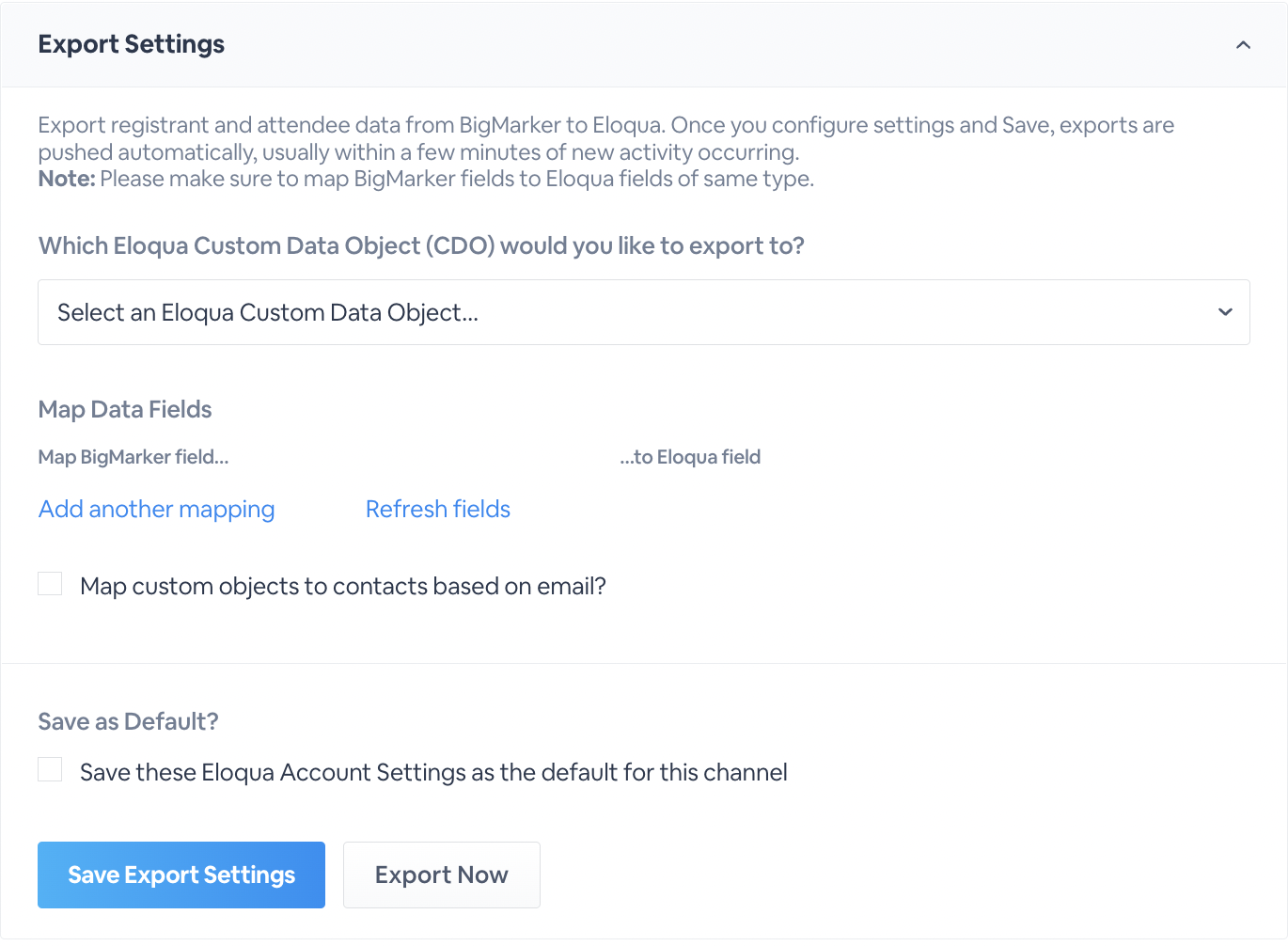Add a new BigMarker field mapping row
Screen dimensions: 1288x946
point(156,509)
